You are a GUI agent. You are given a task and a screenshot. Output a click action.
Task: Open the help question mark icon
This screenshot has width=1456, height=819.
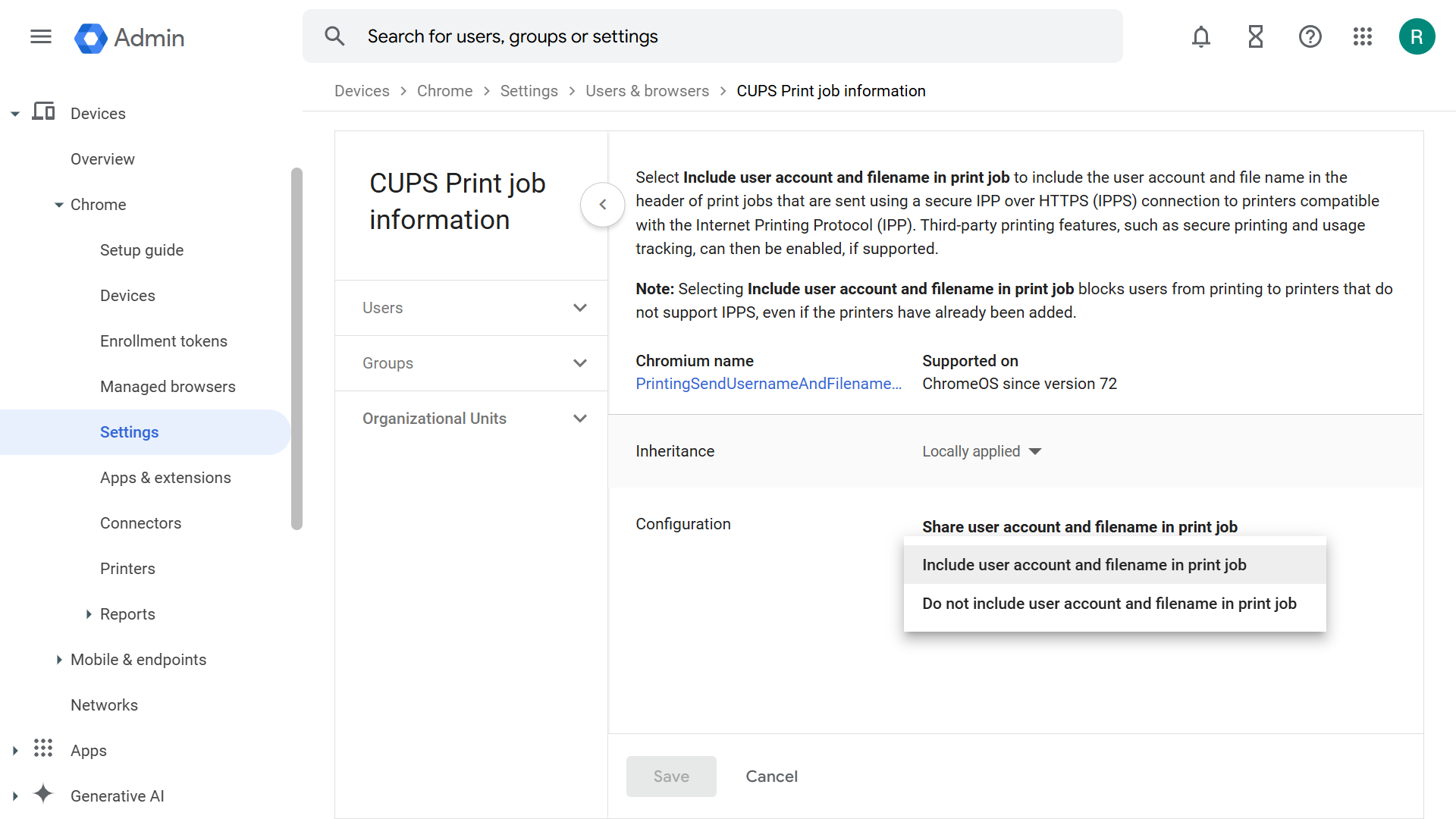[x=1310, y=36]
